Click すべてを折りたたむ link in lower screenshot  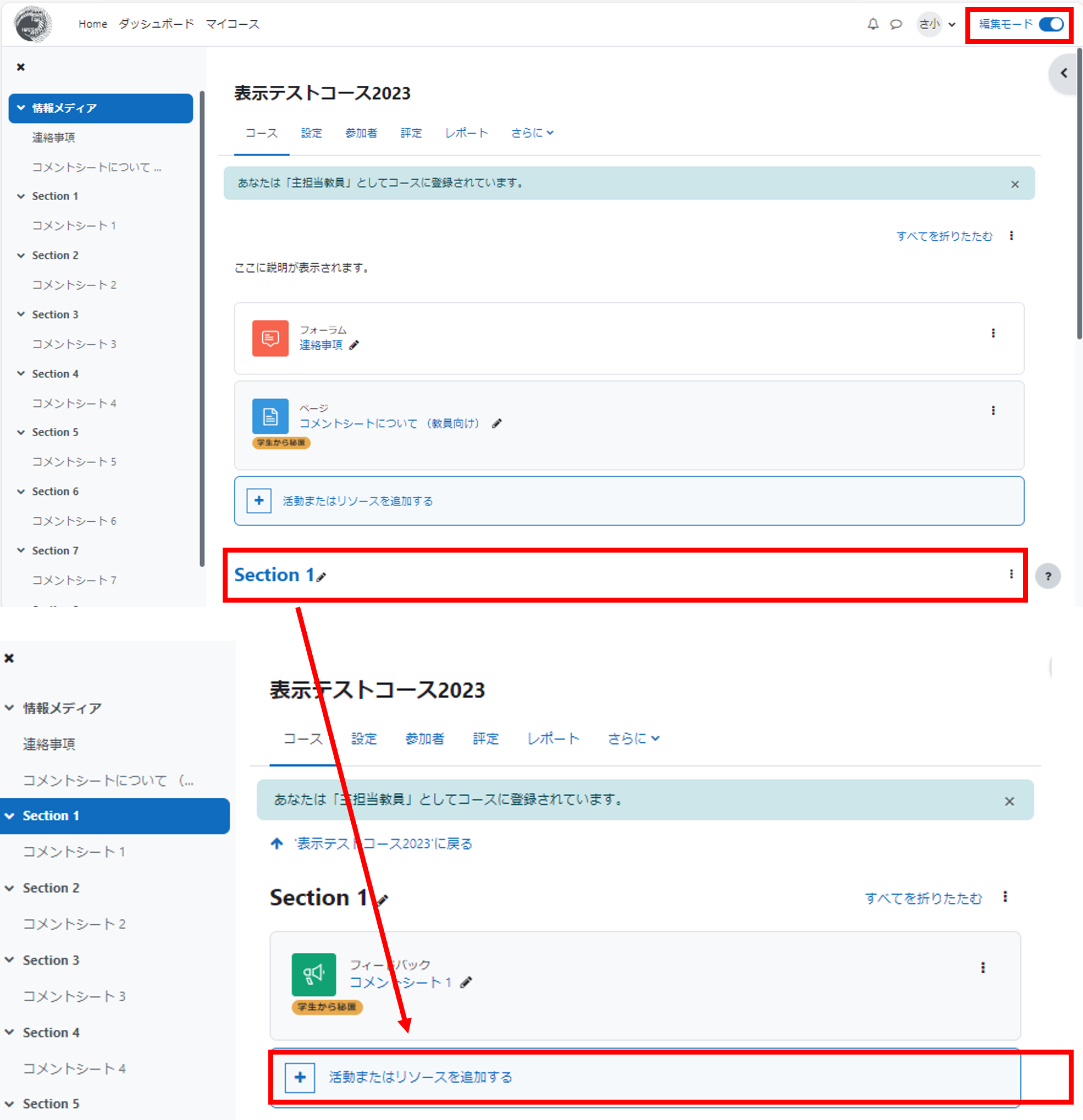point(923,898)
